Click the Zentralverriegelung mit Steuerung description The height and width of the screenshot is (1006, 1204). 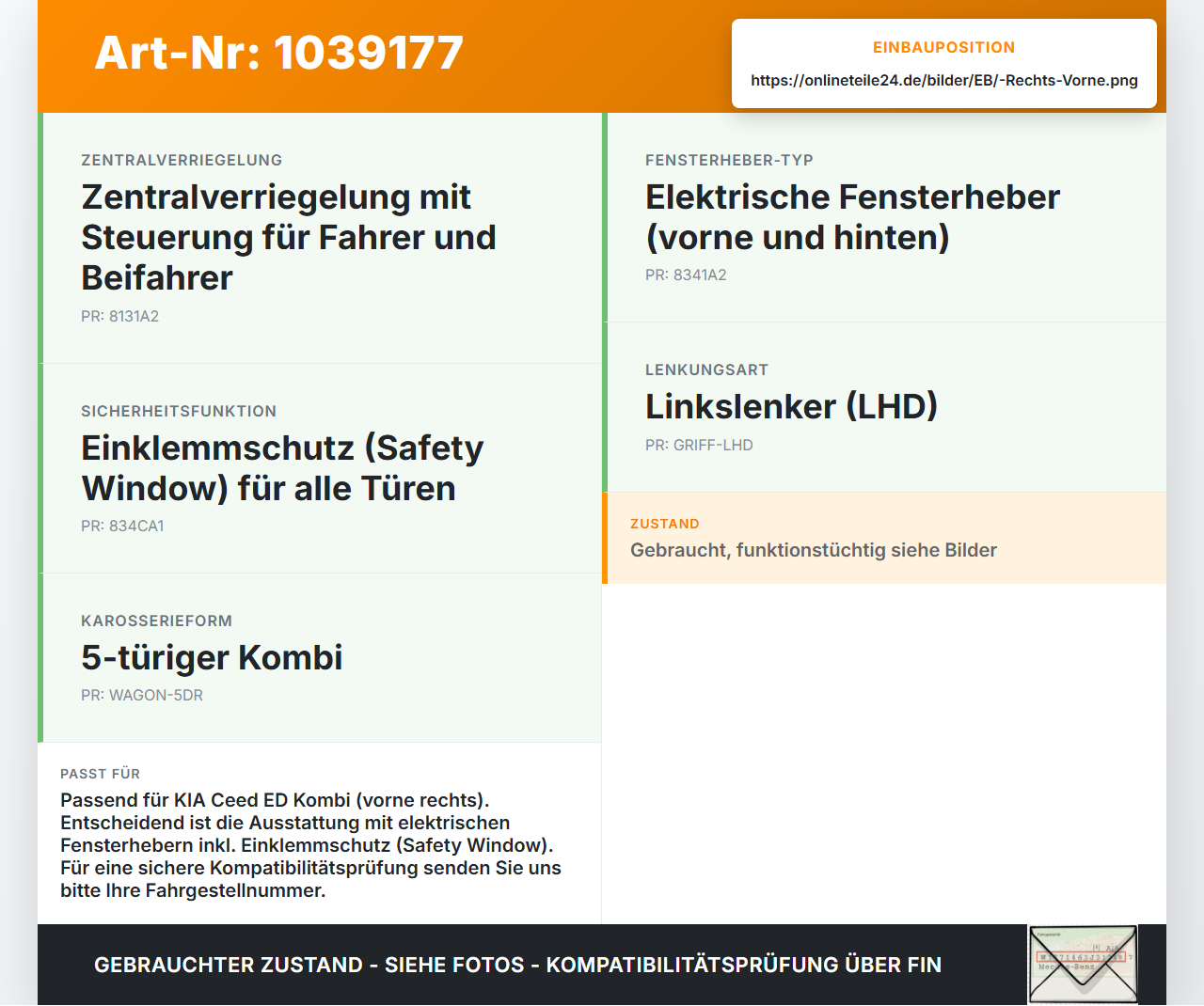tap(289, 237)
